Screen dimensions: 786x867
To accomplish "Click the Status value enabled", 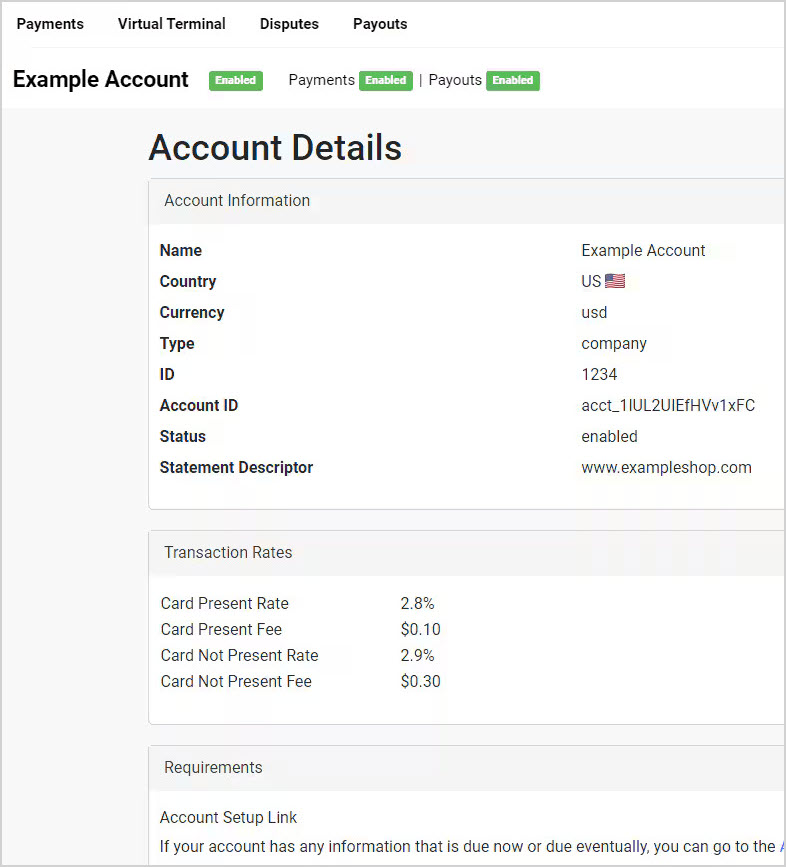I will pyautogui.click(x=609, y=437).
